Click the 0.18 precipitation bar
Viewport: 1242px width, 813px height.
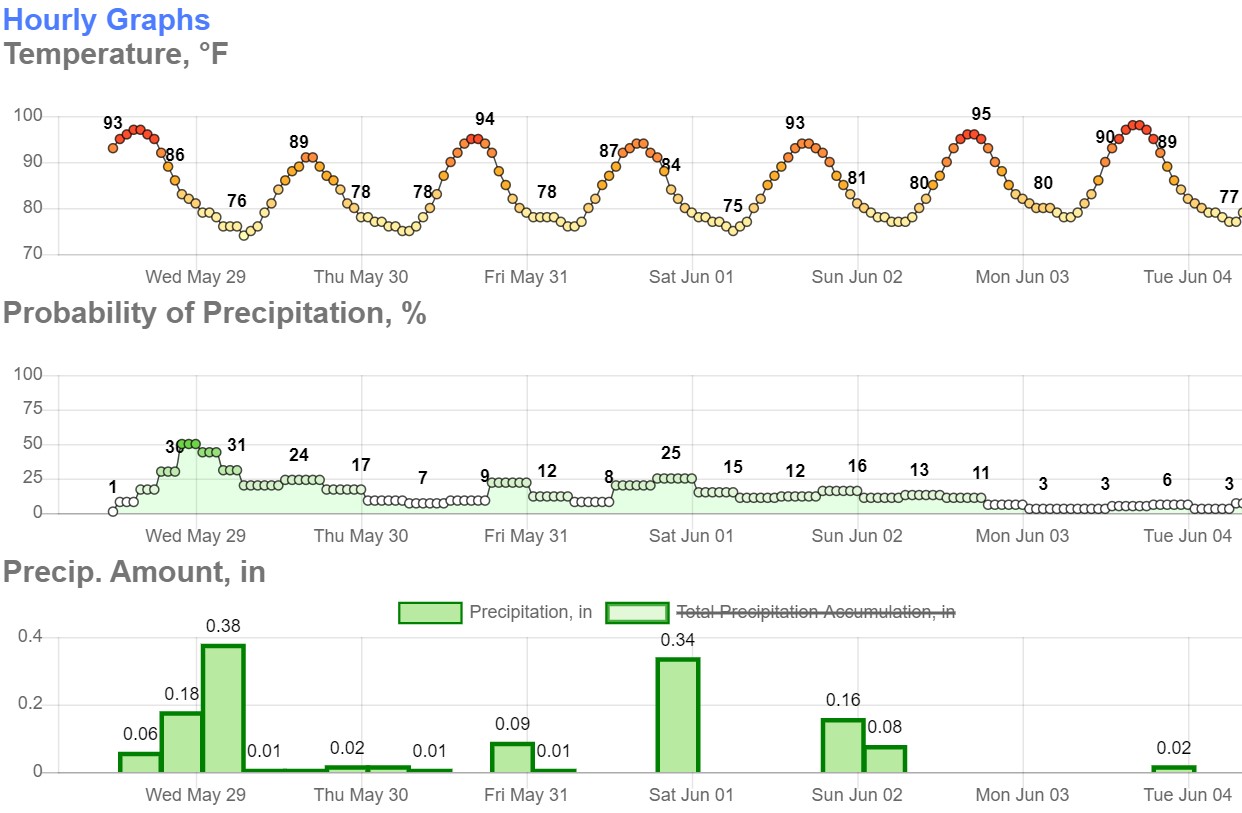[x=182, y=742]
